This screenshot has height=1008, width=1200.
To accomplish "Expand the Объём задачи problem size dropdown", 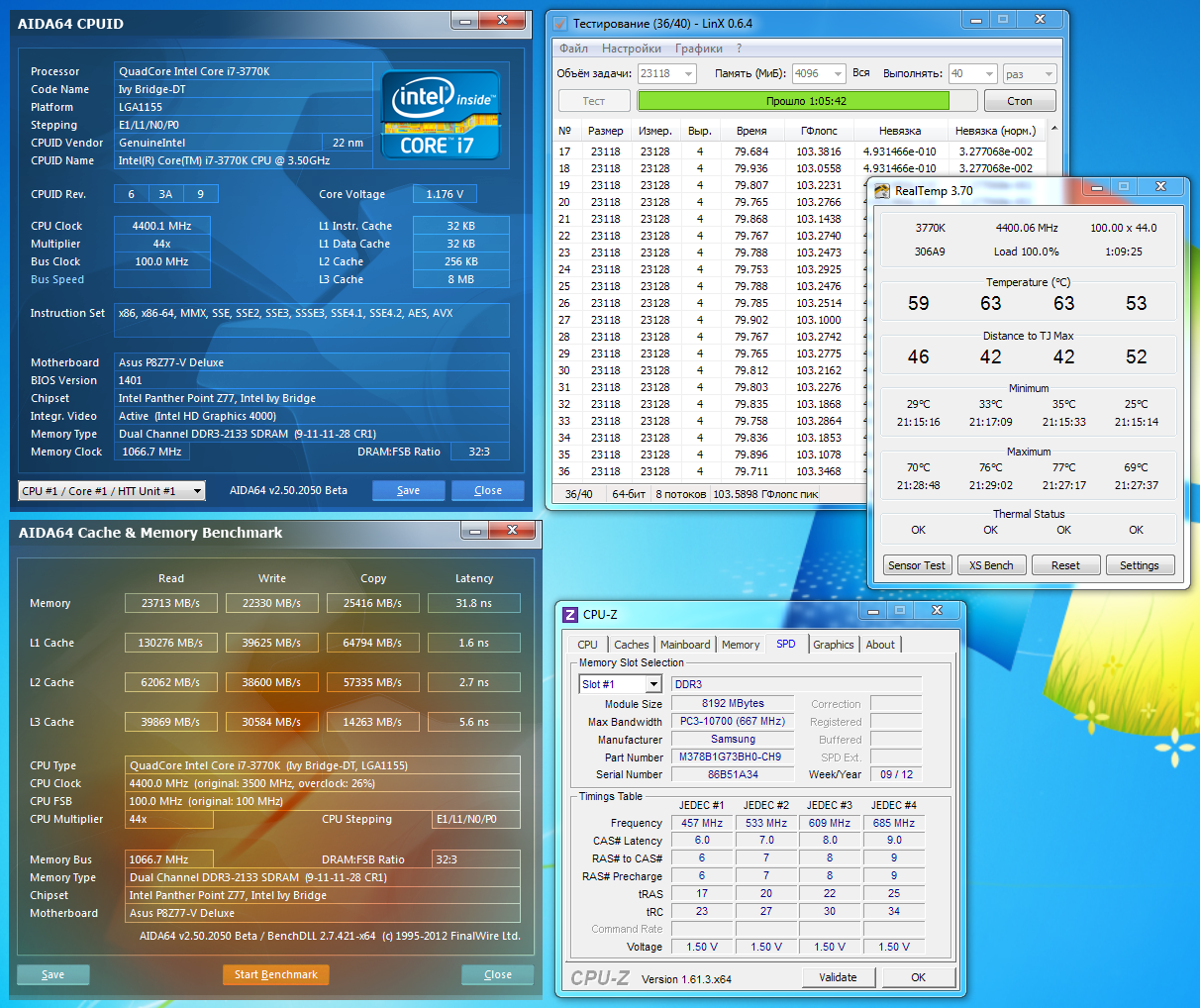I will [688, 74].
